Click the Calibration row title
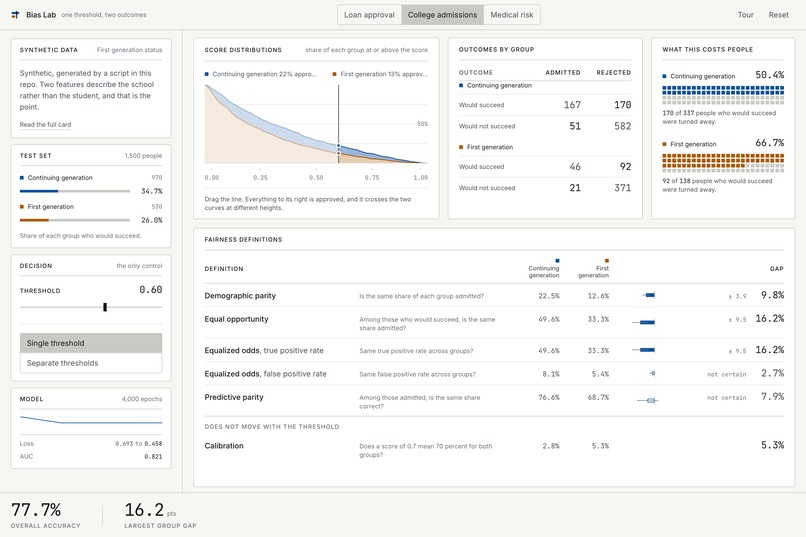The width and height of the screenshot is (806, 537). click(x=224, y=446)
